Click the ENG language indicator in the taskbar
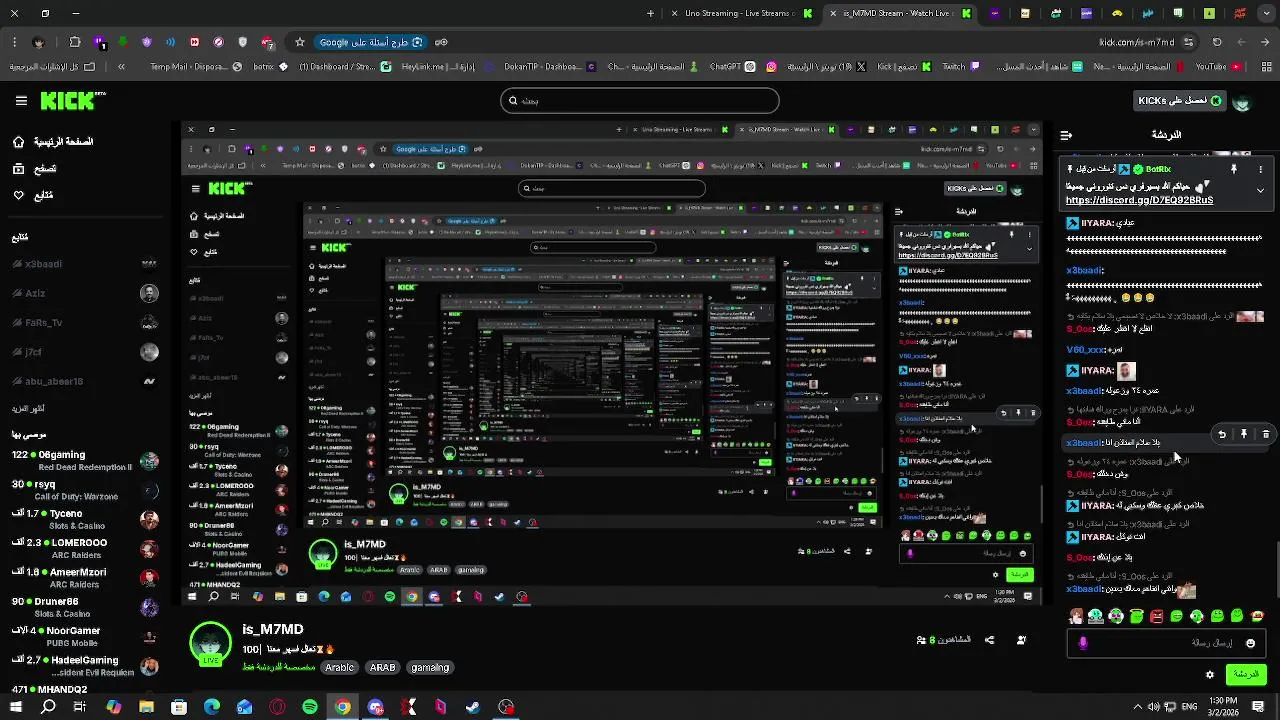The width and height of the screenshot is (1280, 720). pos(1190,707)
